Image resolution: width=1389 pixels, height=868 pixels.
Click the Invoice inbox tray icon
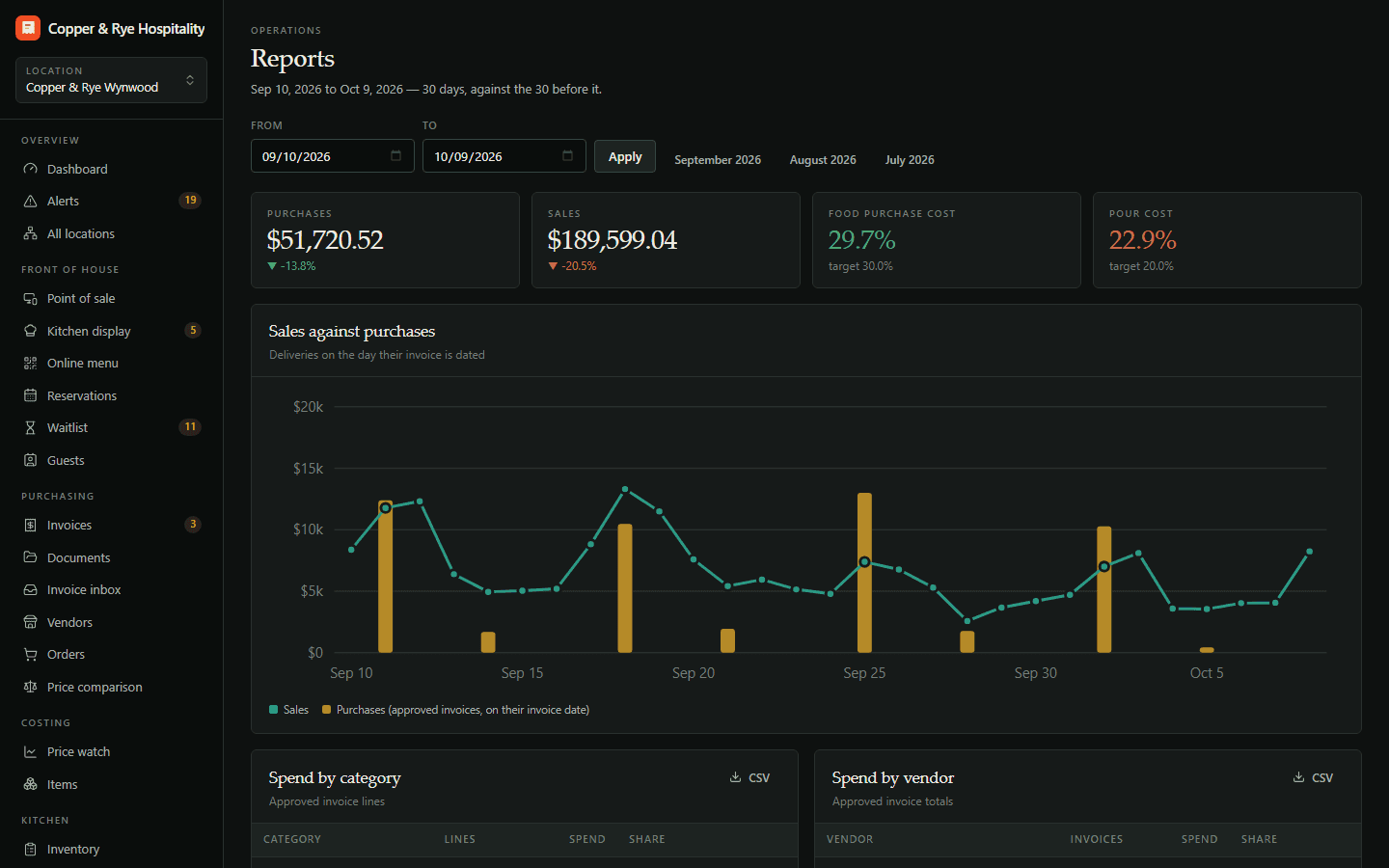(x=30, y=589)
